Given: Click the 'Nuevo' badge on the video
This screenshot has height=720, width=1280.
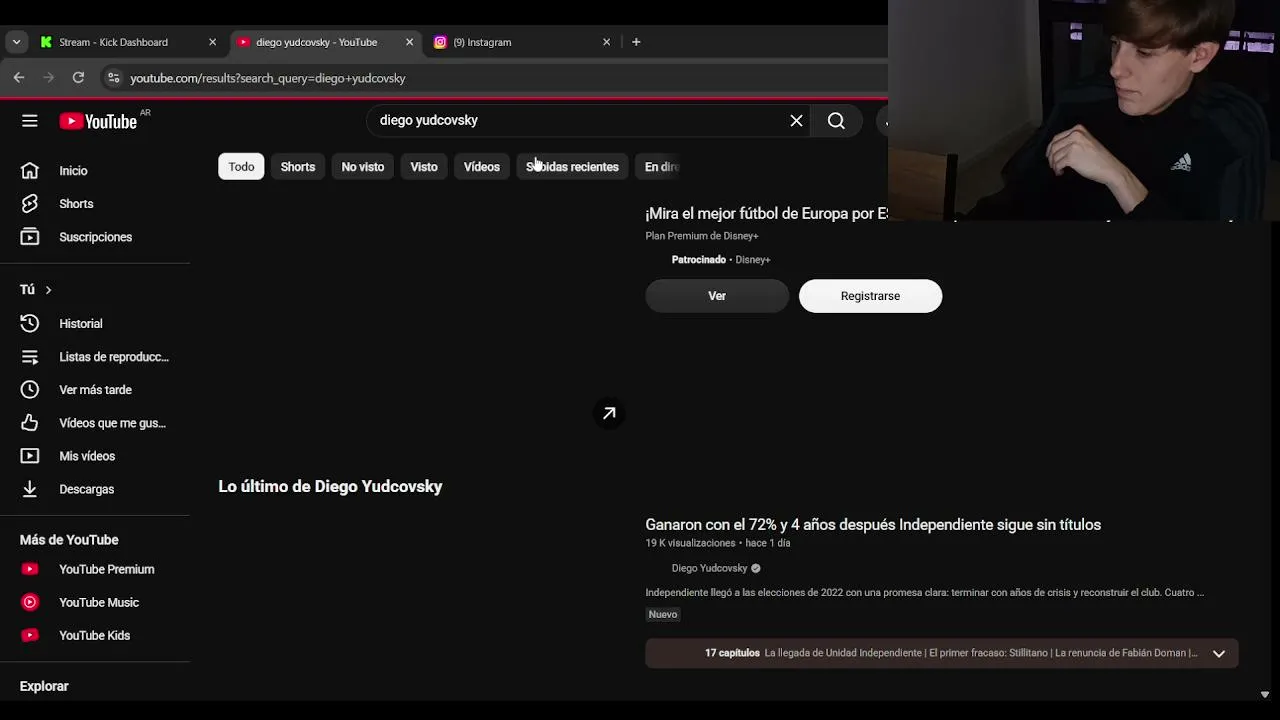Looking at the screenshot, I should click(663, 615).
